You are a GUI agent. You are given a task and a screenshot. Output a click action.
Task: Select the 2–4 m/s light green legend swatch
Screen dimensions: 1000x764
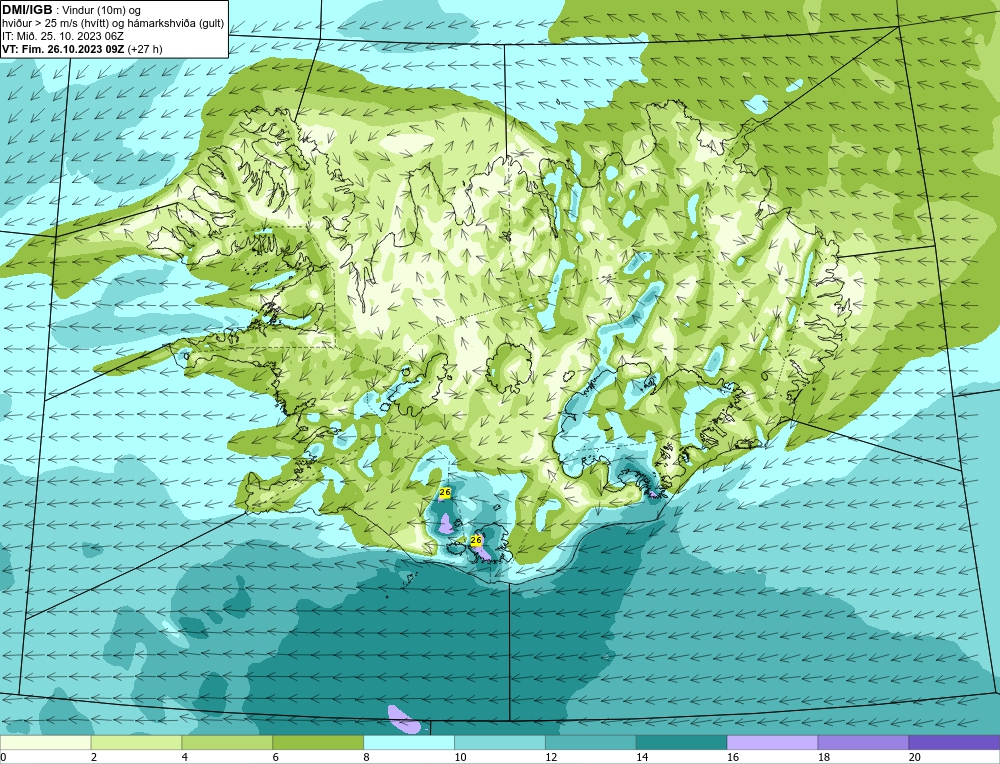[136, 742]
